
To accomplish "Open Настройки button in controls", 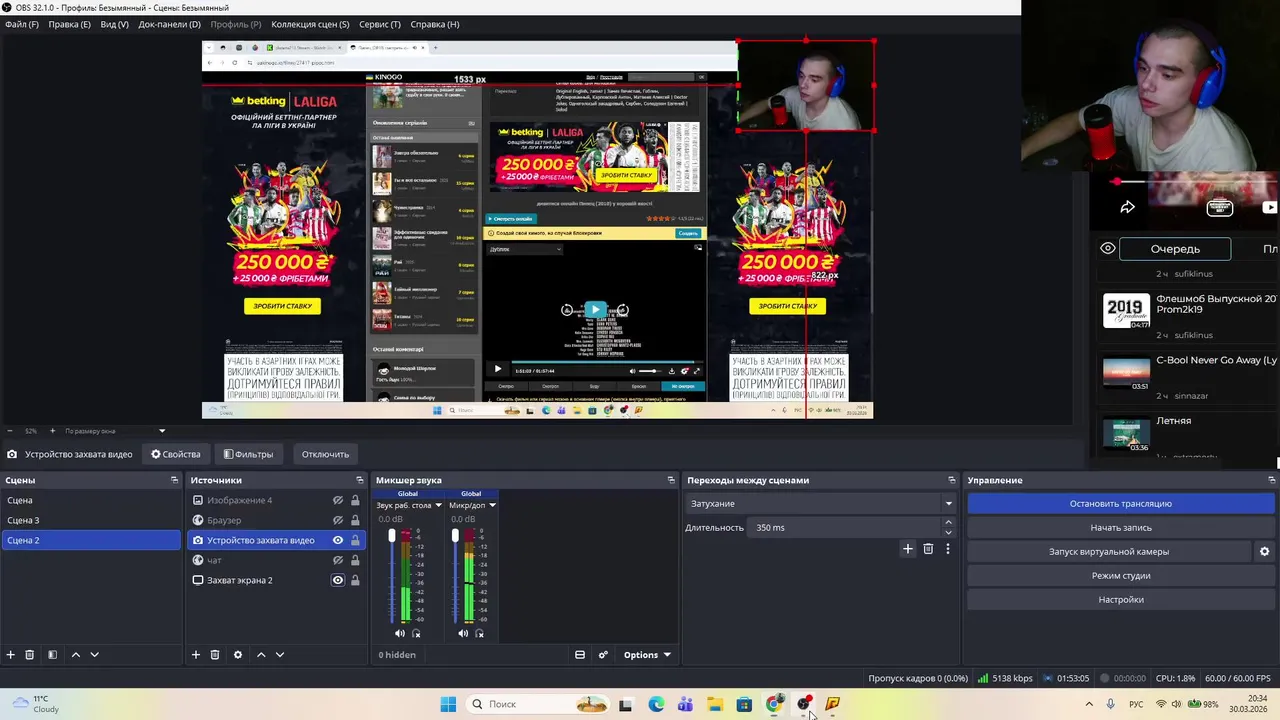I will click(x=1120, y=599).
